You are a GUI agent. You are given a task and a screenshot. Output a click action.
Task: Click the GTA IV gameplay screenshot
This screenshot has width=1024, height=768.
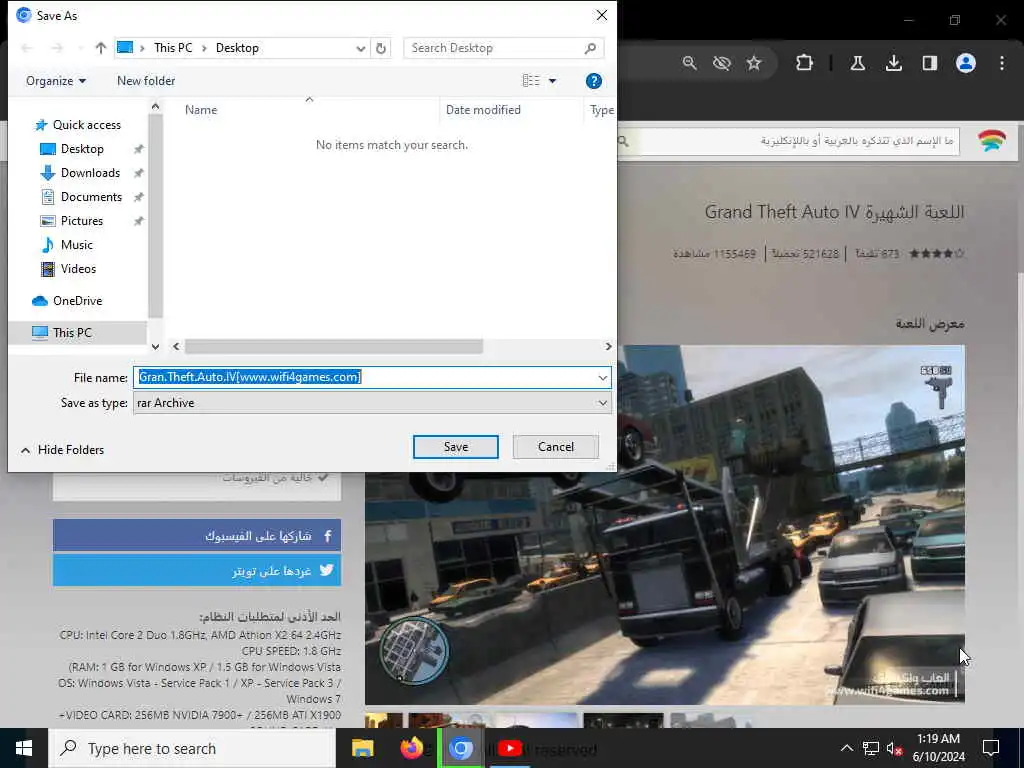[665, 524]
